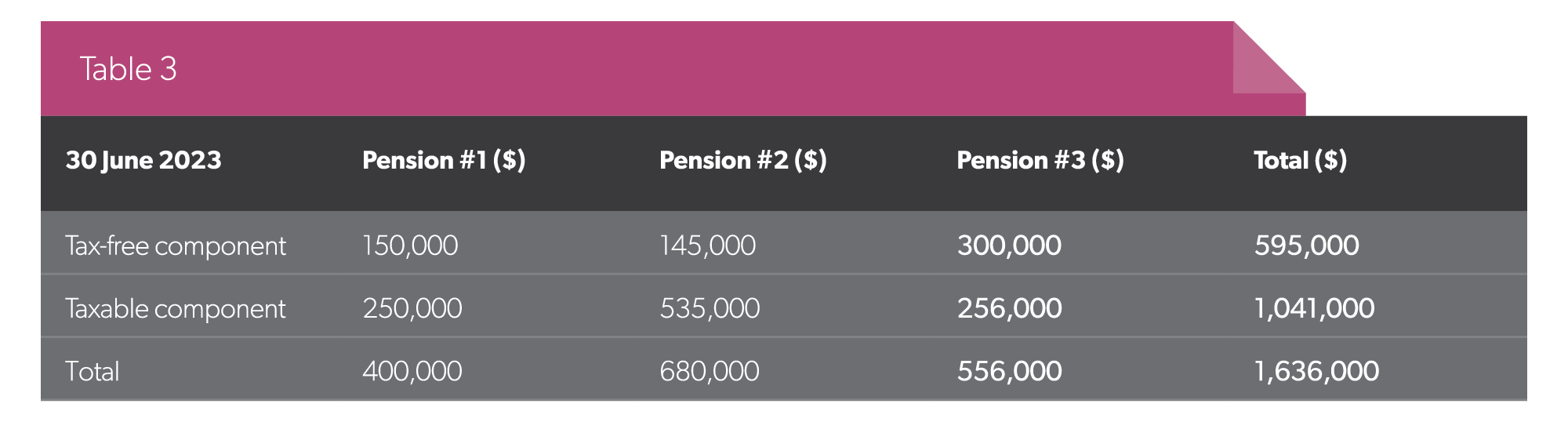This screenshot has width=1568, height=422.
Task: Click the 250,000 taxable value
Action: 412,308
